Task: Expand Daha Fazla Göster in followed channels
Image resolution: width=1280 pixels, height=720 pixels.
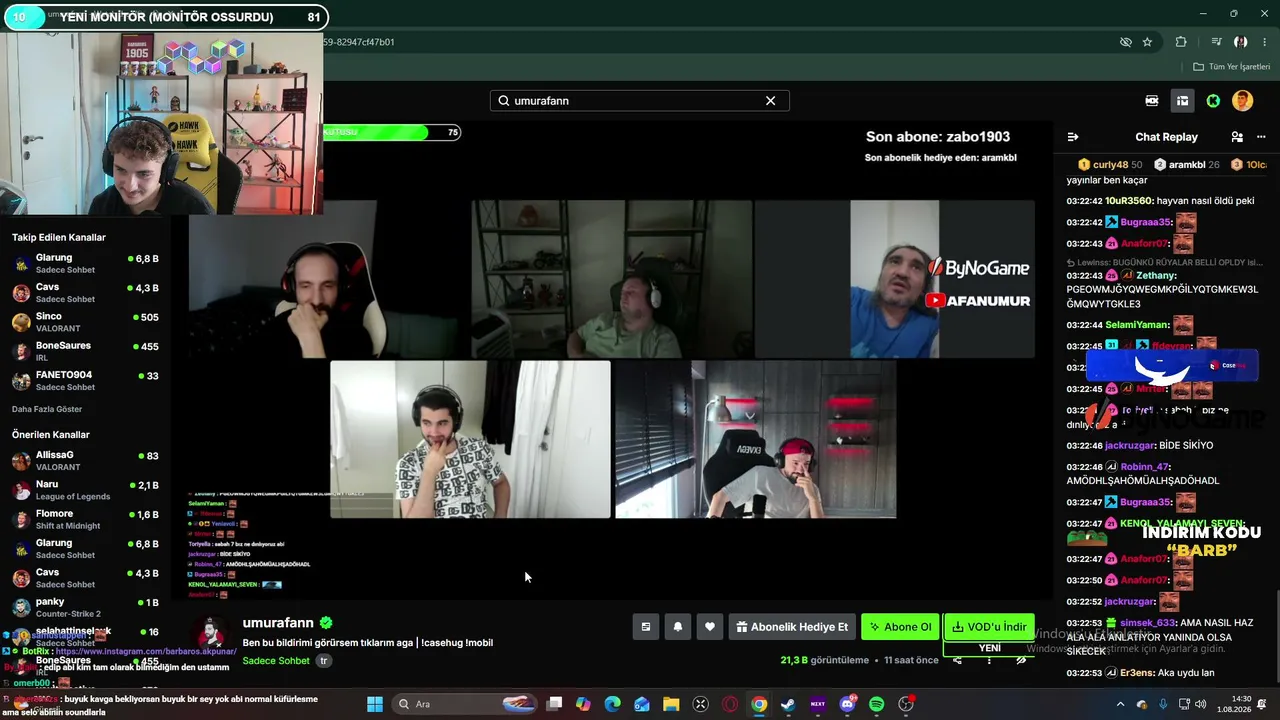Action: pos(47,409)
